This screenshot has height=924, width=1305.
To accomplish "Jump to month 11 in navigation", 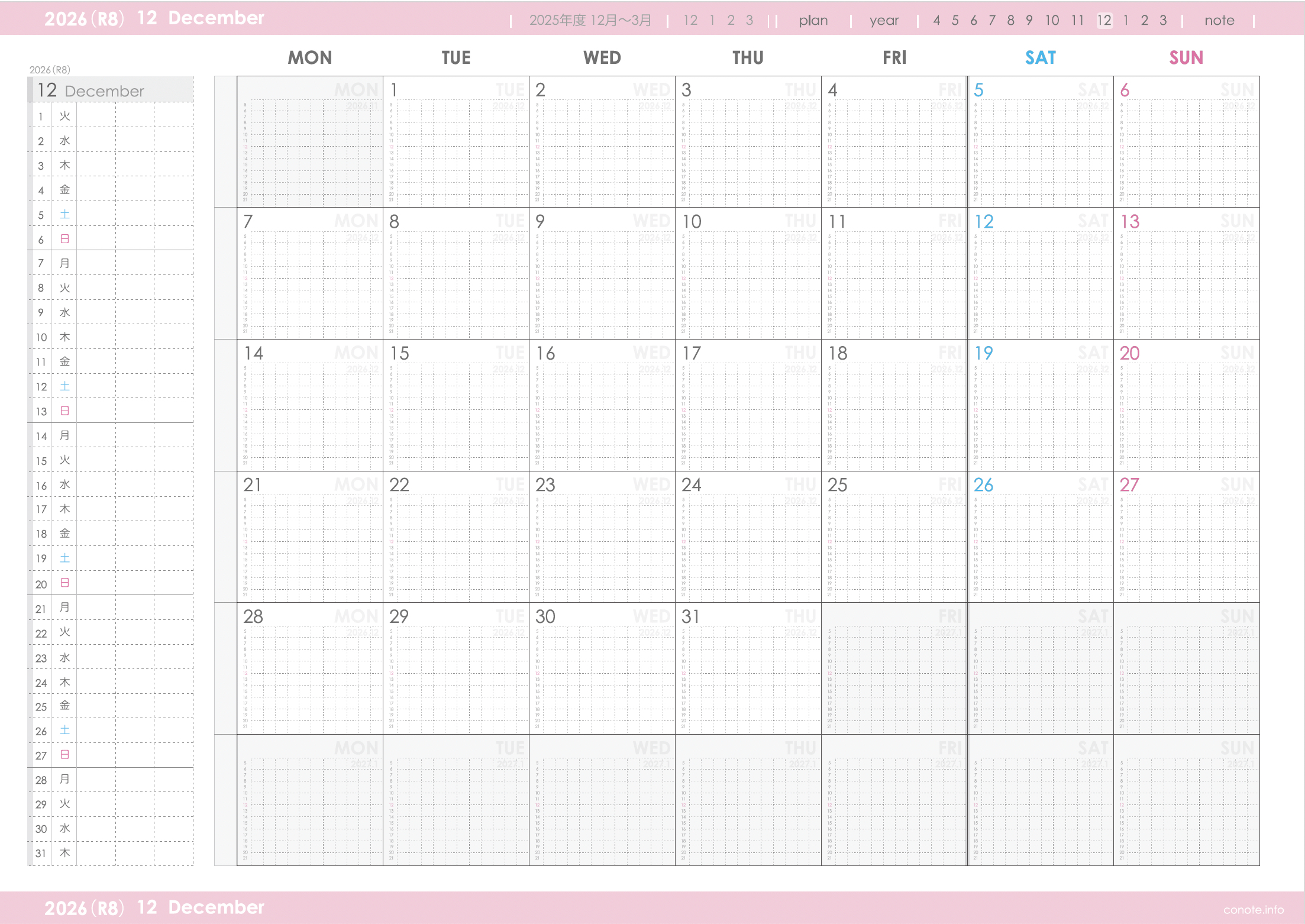I will (x=1077, y=21).
